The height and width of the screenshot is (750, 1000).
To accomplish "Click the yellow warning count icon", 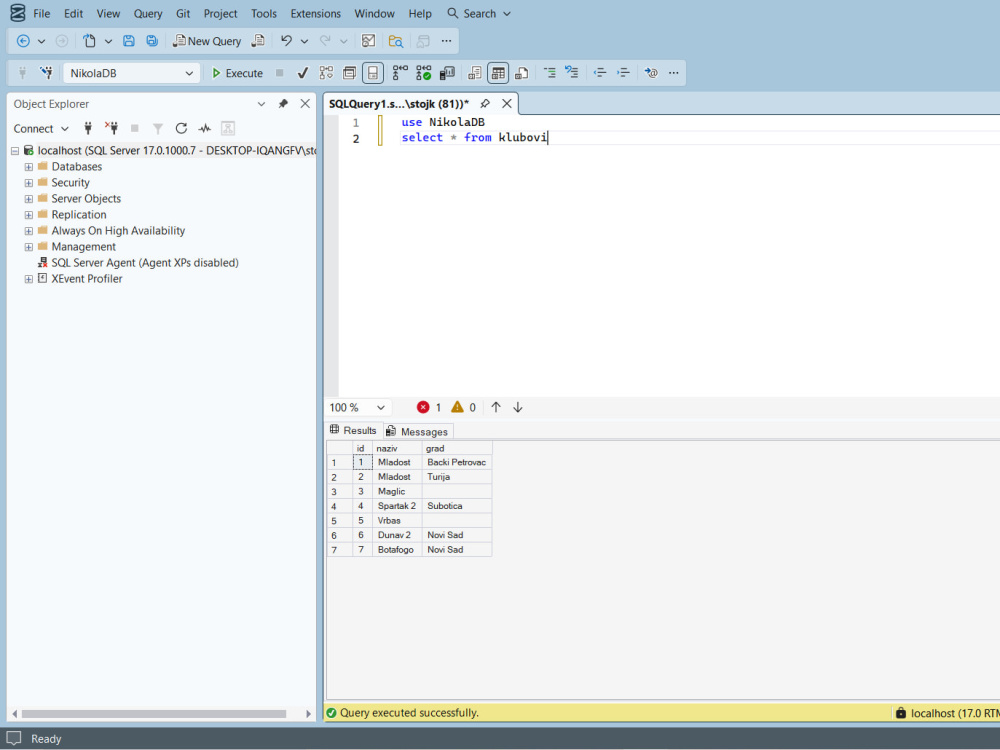I will pos(457,407).
